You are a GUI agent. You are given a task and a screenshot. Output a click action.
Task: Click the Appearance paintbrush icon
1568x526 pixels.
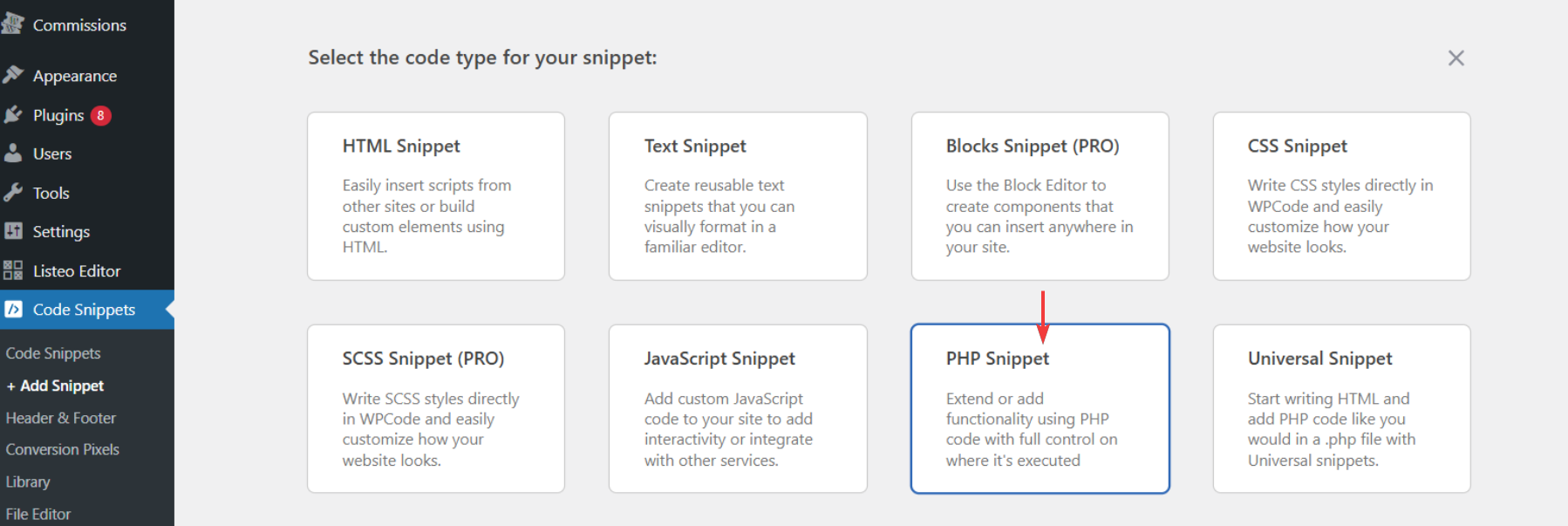[13, 75]
